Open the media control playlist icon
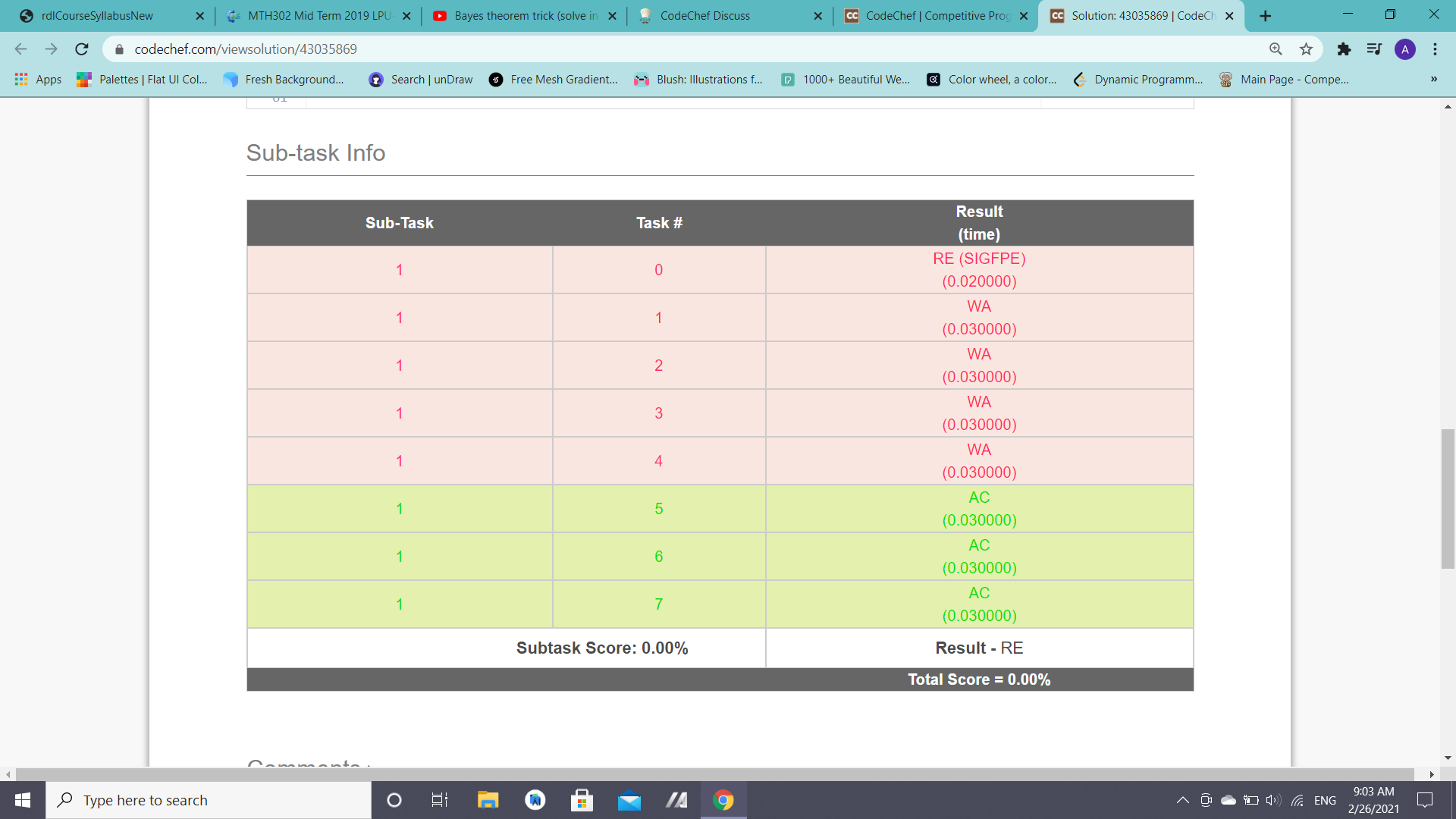Image resolution: width=1456 pixels, height=819 pixels. coord(1374,49)
